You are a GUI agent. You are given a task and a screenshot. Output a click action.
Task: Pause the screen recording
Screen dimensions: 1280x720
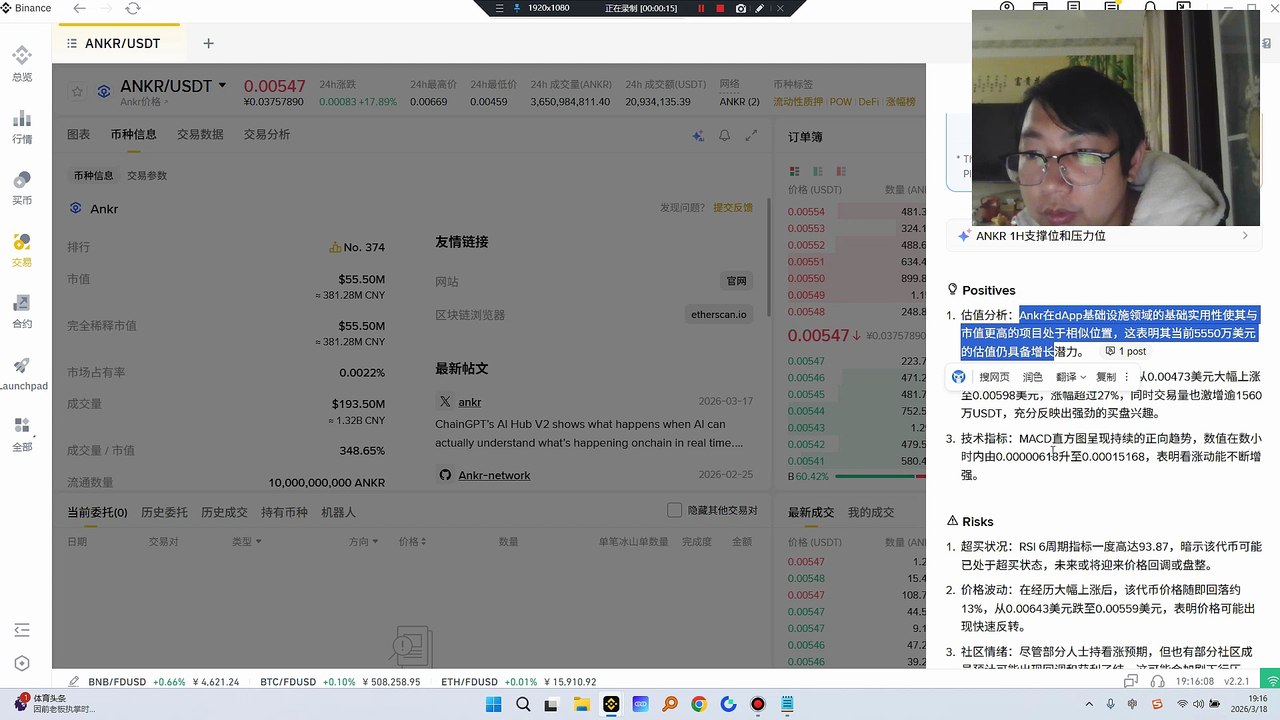click(x=701, y=8)
